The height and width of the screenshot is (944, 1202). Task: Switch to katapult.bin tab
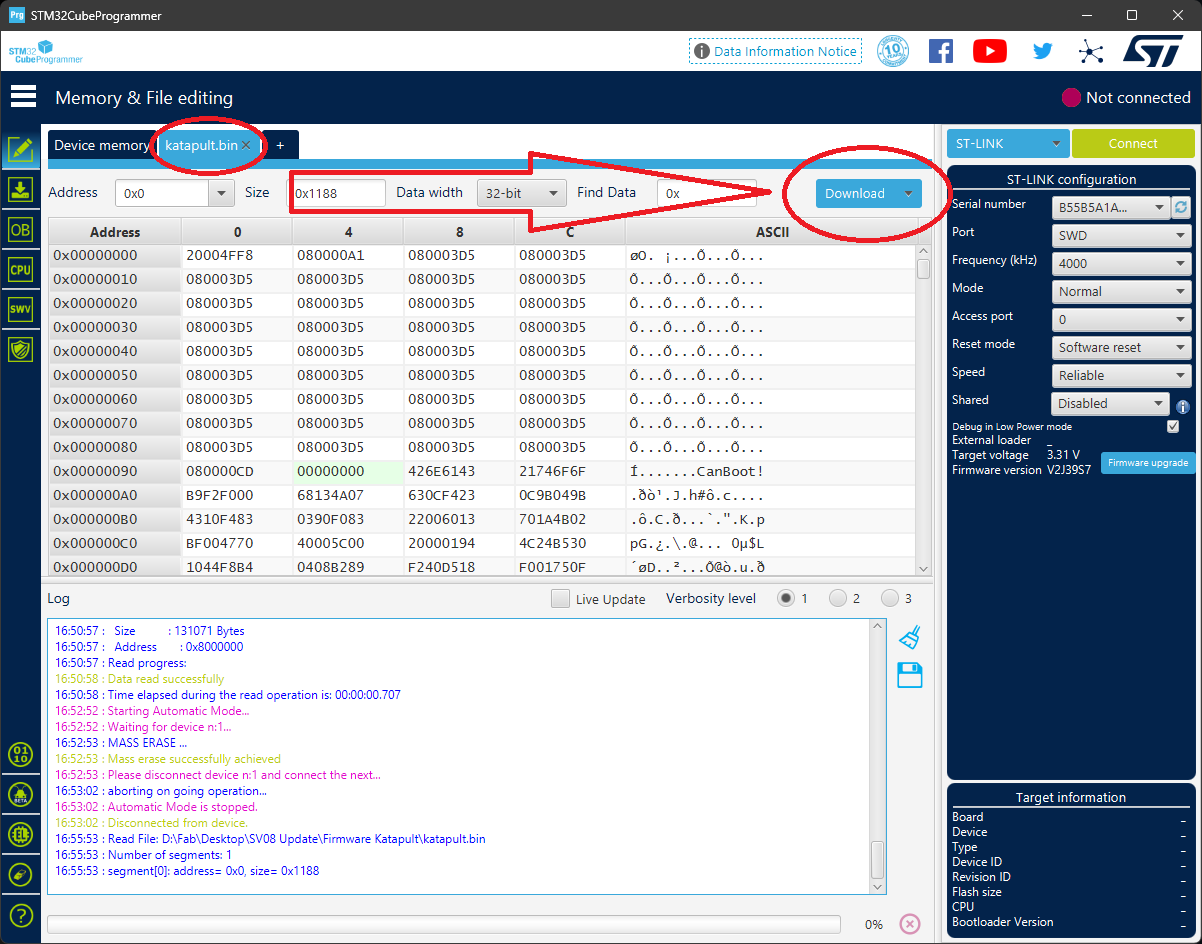[201, 145]
